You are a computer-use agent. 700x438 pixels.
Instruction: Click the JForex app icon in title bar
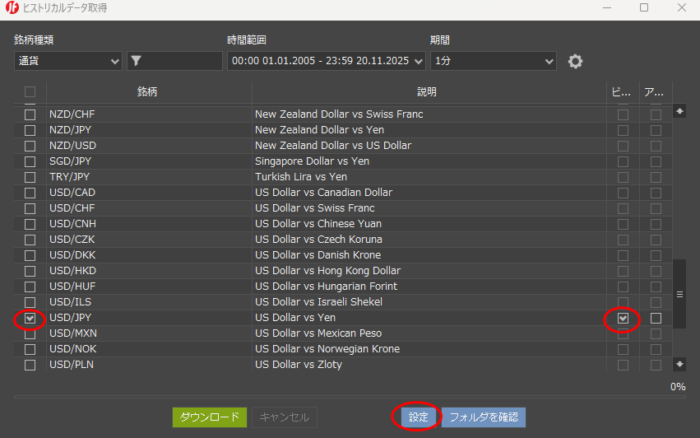point(10,8)
